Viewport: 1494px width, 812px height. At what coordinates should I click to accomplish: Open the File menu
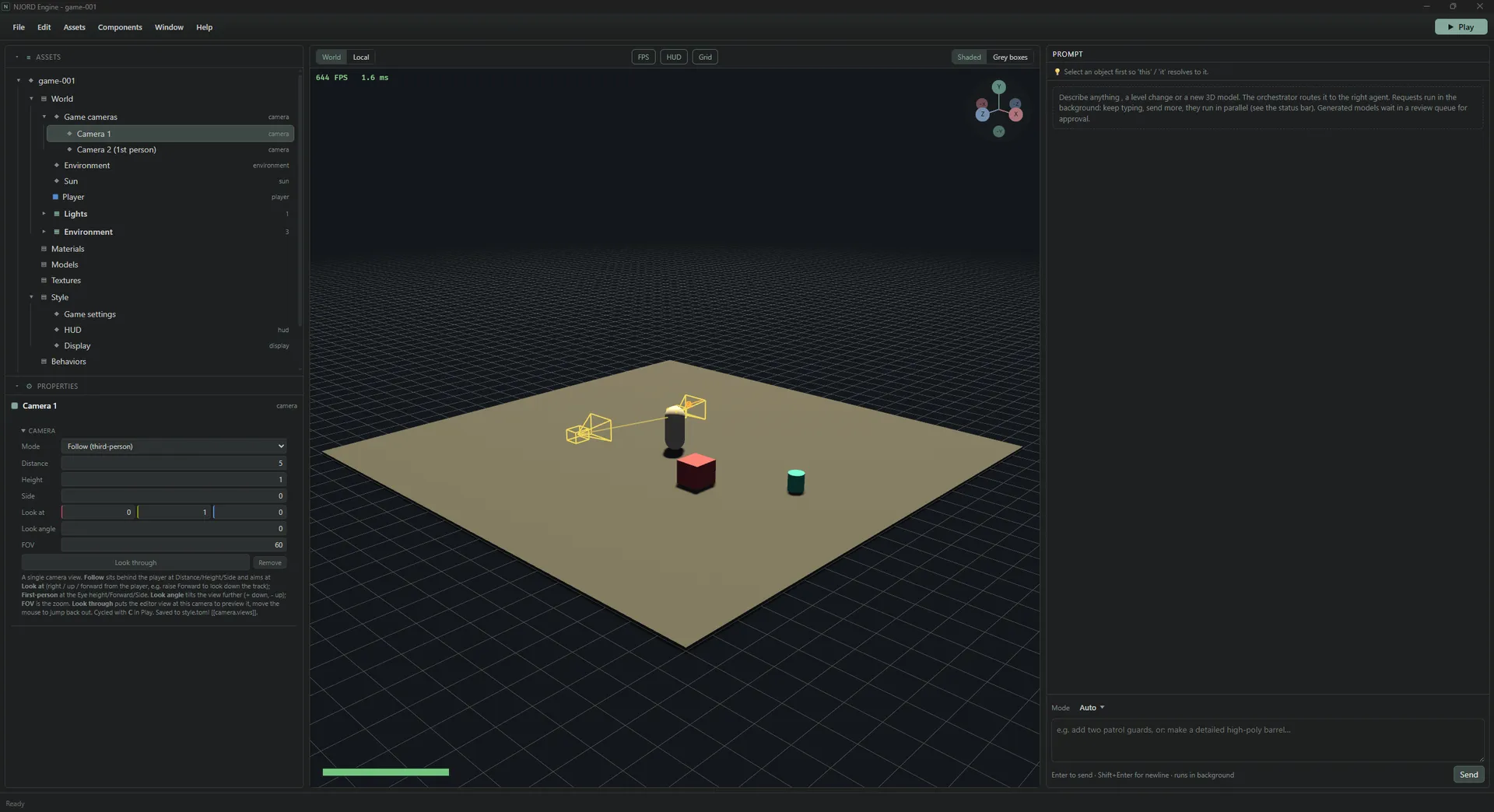pos(19,27)
